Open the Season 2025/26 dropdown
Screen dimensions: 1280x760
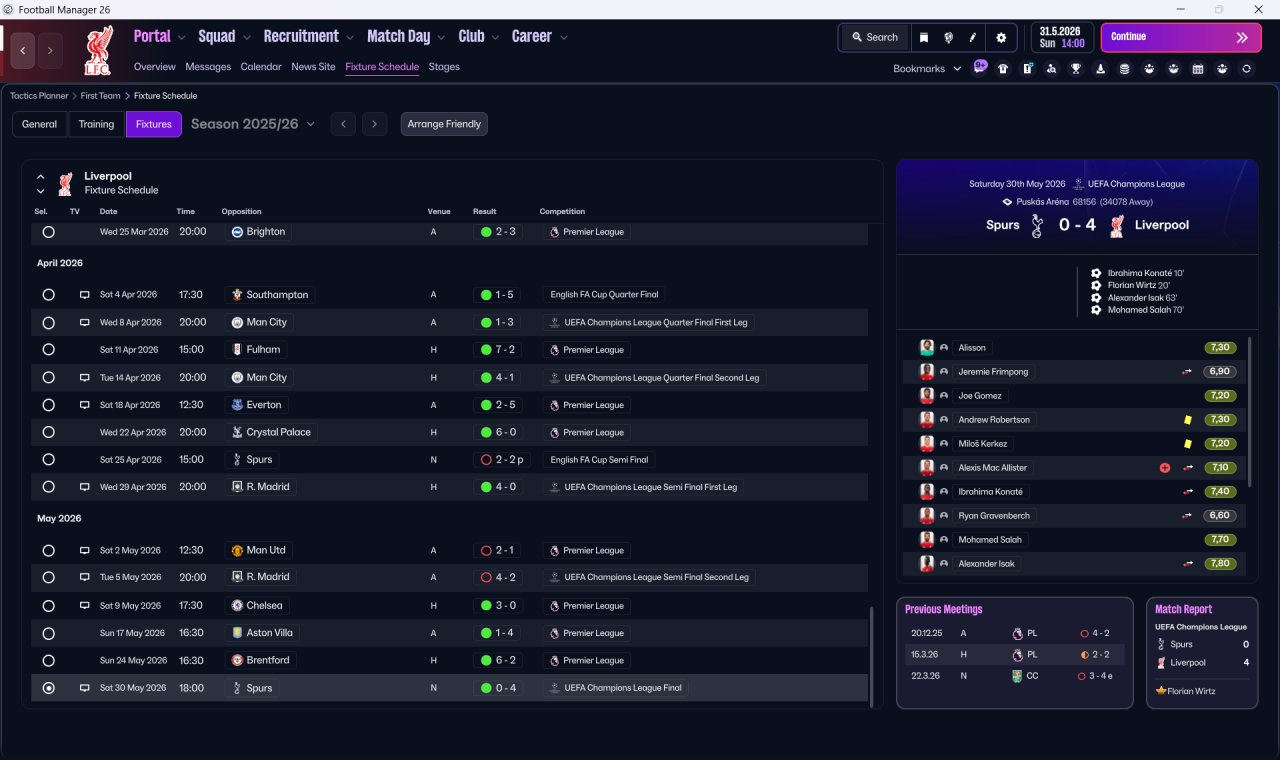pyautogui.click(x=253, y=124)
